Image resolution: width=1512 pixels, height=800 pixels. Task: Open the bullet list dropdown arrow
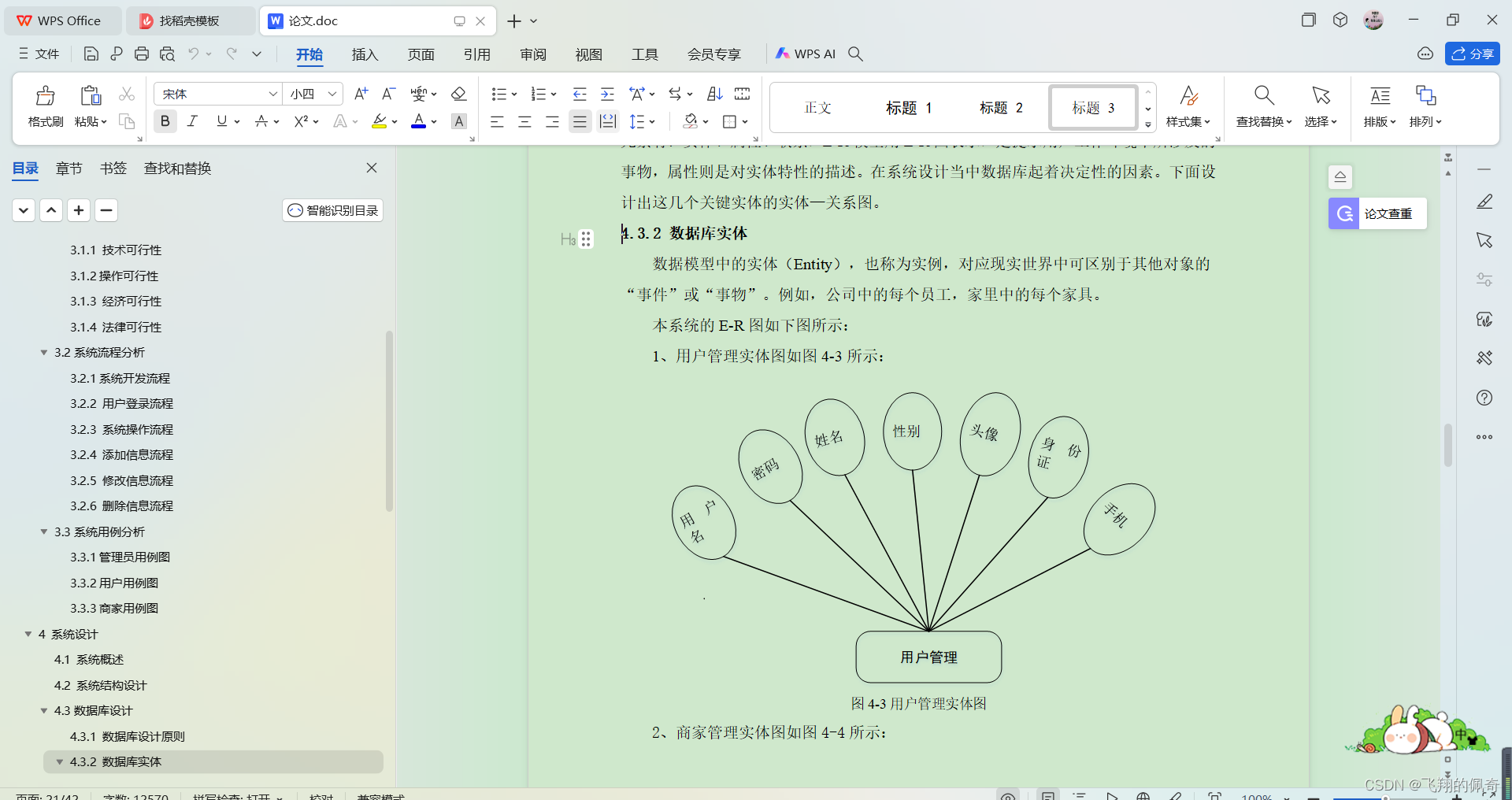pyautogui.click(x=514, y=94)
